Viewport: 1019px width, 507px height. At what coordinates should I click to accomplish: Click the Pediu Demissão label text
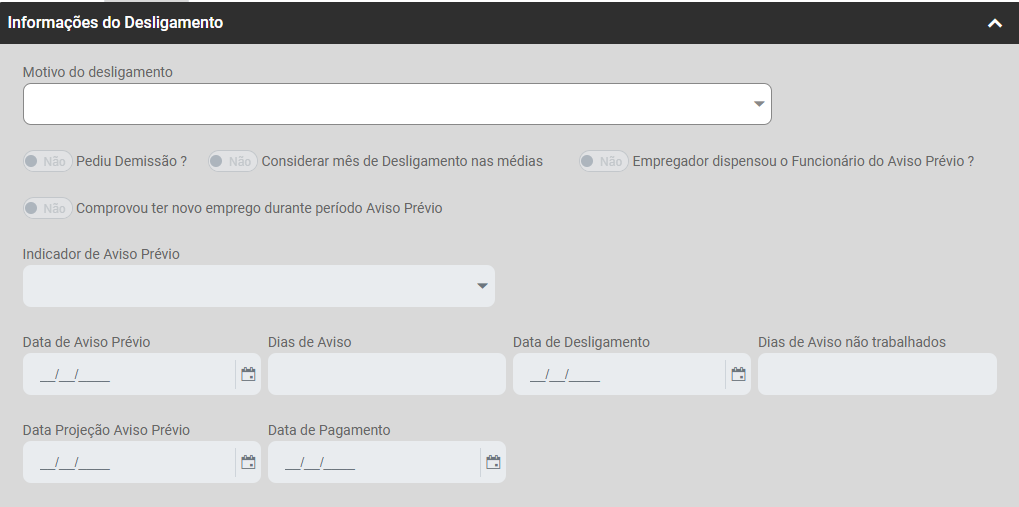(131, 161)
